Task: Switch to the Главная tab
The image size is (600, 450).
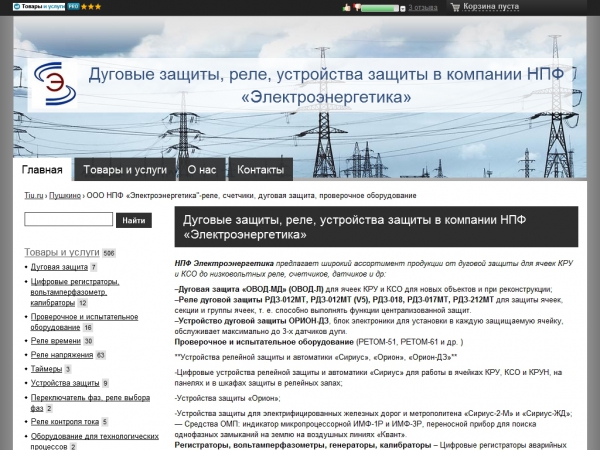Action: point(42,170)
